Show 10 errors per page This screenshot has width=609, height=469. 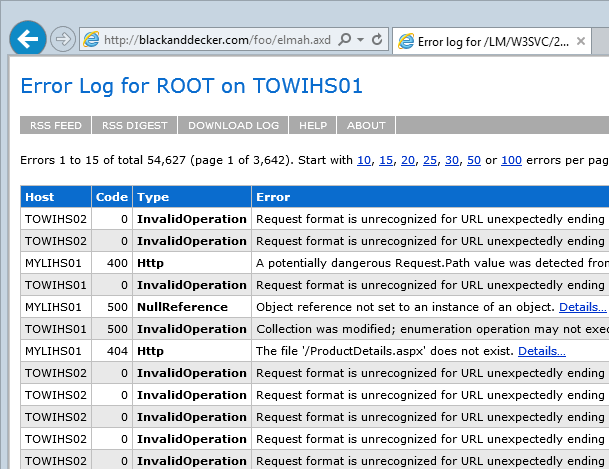pyautogui.click(x=364, y=160)
